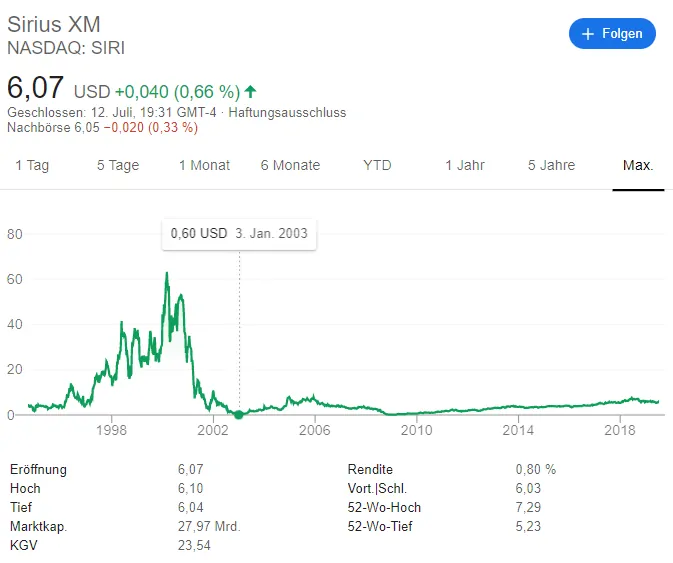Choose the 5 Jahre range tab

point(552,165)
